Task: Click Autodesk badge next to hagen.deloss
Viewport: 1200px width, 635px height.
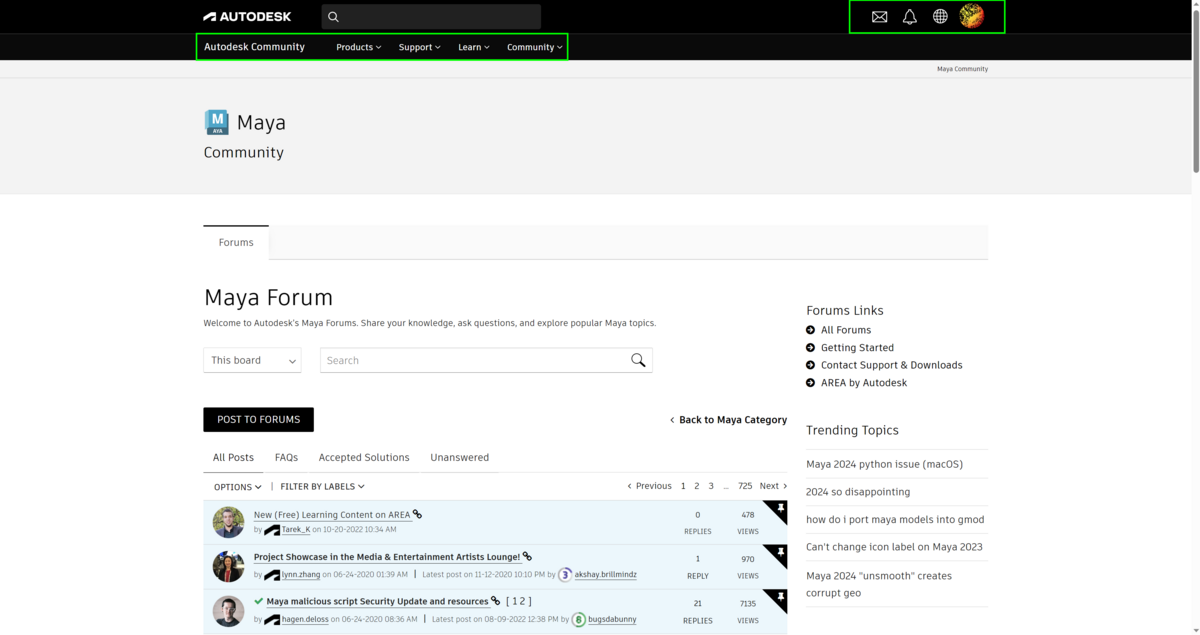Action: pos(272,619)
